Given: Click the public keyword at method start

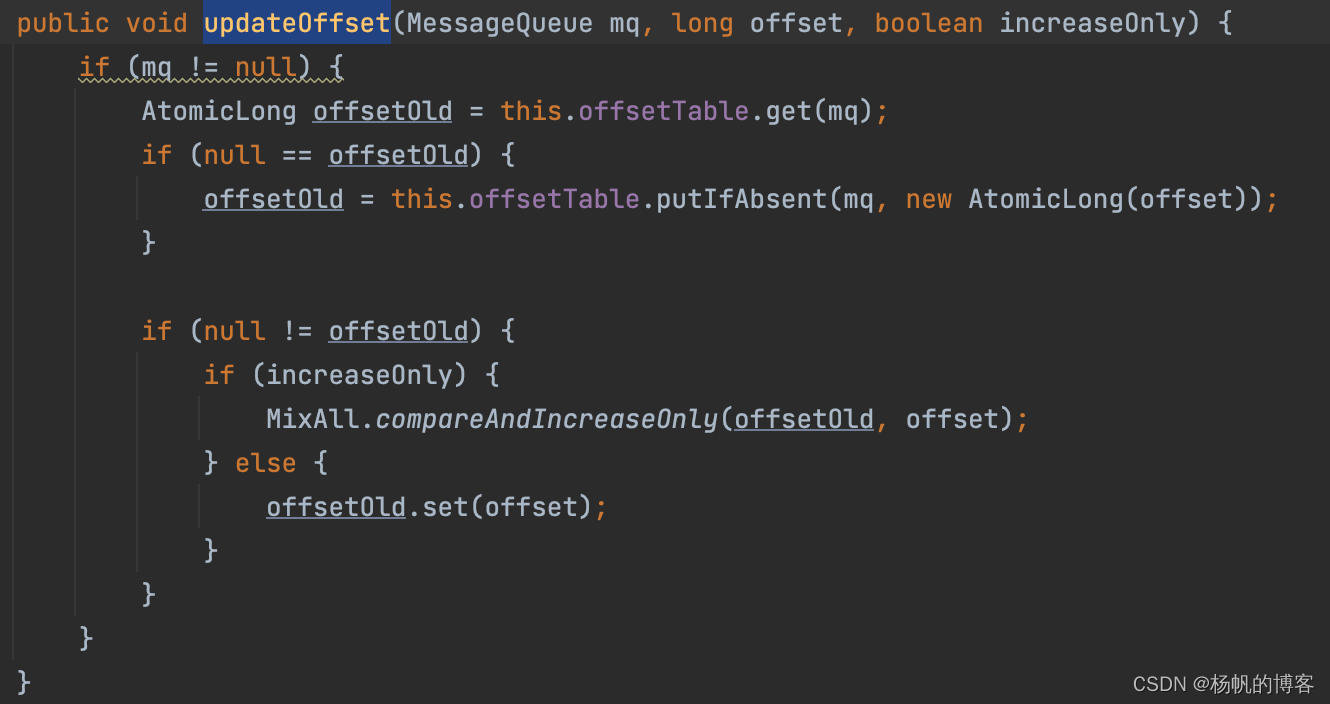Looking at the screenshot, I should 62,22.
